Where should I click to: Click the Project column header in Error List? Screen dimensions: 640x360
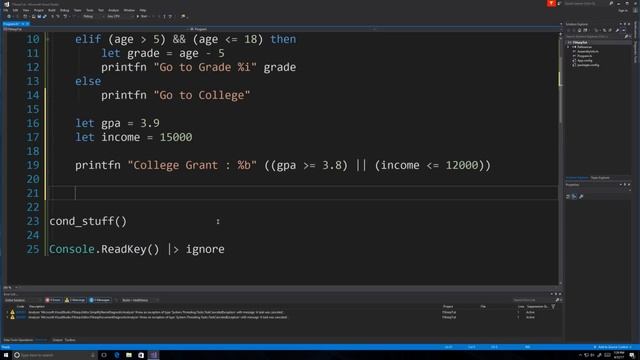[x=448, y=307]
